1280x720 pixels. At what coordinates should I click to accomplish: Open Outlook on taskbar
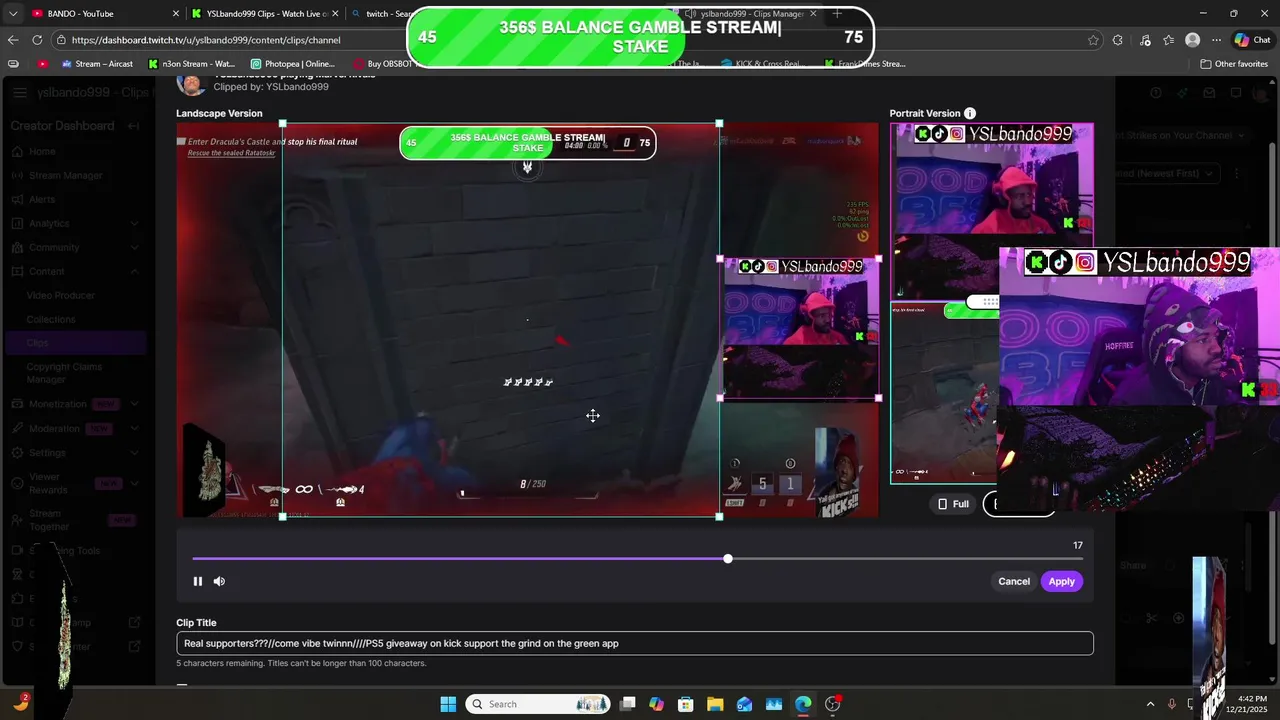pos(744,704)
